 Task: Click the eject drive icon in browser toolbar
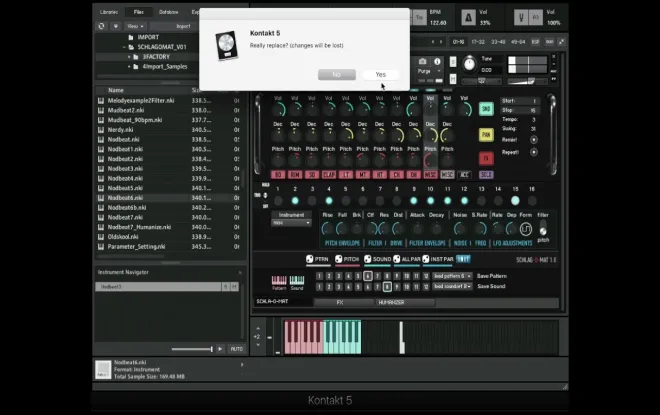point(116,26)
